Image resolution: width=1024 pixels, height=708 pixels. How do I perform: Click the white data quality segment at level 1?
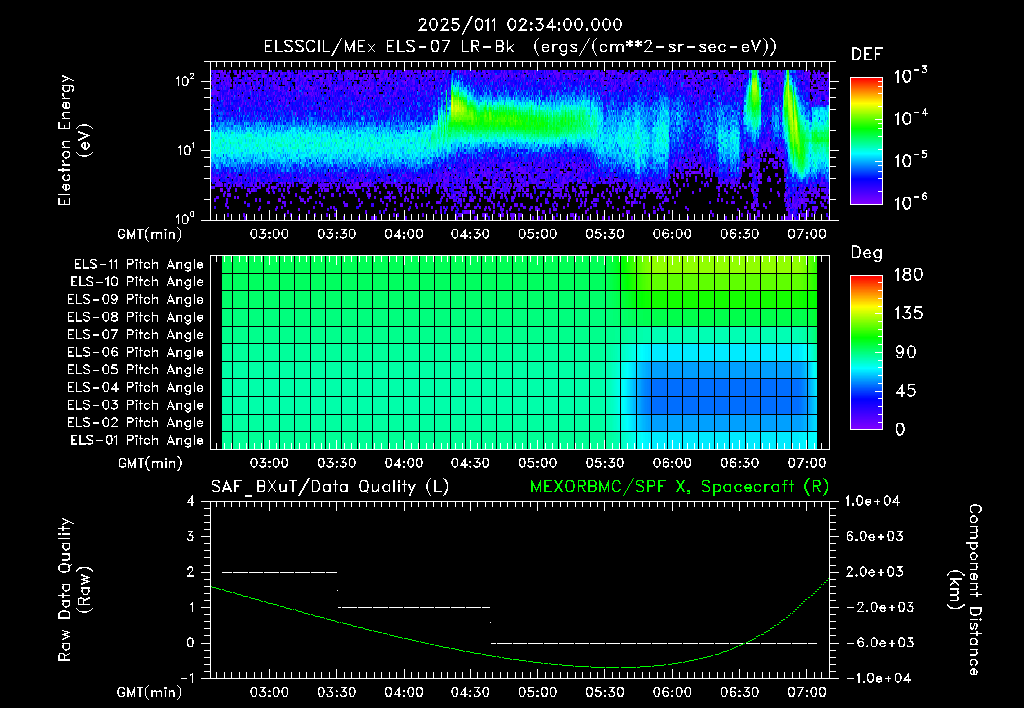click(414, 607)
